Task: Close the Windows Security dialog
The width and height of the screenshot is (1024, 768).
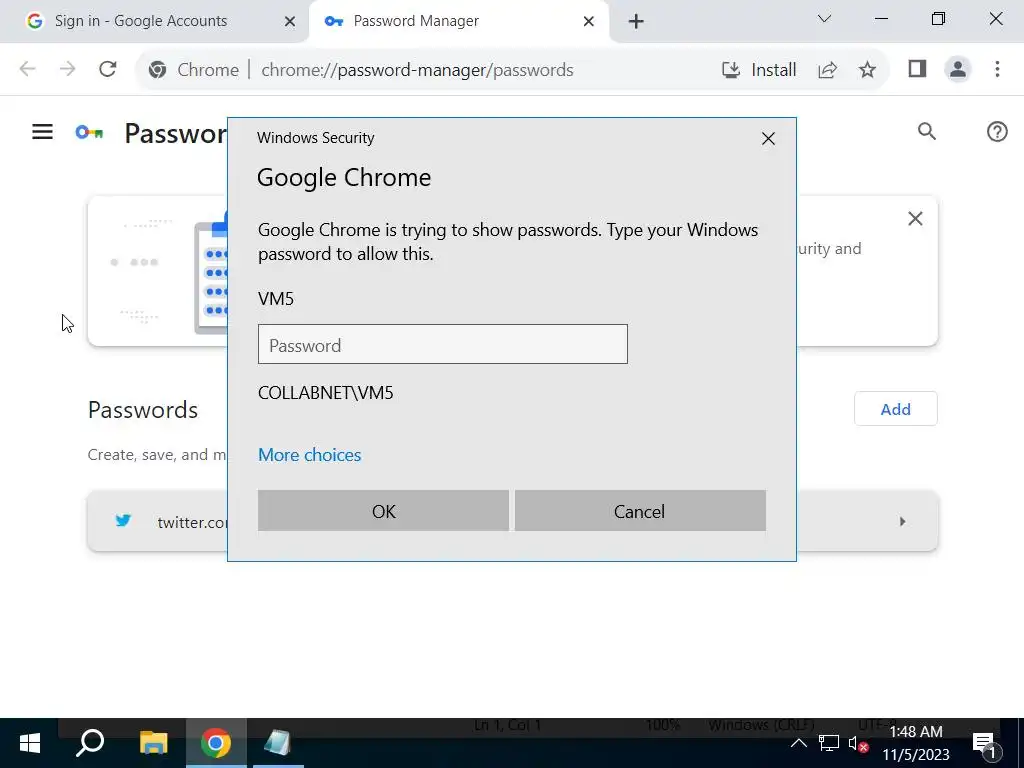Action: pyautogui.click(x=768, y=138)
